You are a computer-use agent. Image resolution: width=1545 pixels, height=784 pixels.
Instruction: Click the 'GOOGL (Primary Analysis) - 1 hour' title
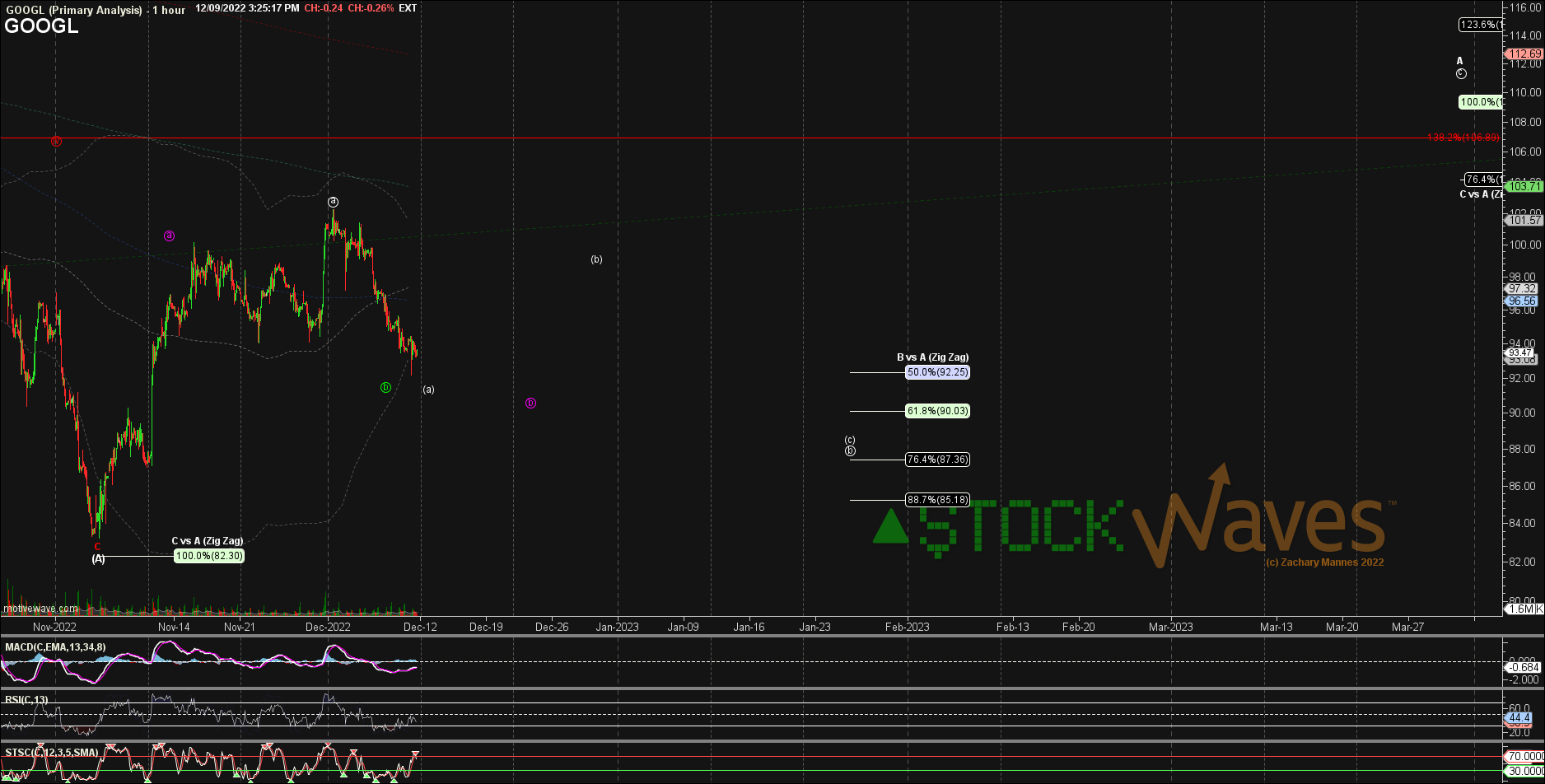click(x=96, y=10)
